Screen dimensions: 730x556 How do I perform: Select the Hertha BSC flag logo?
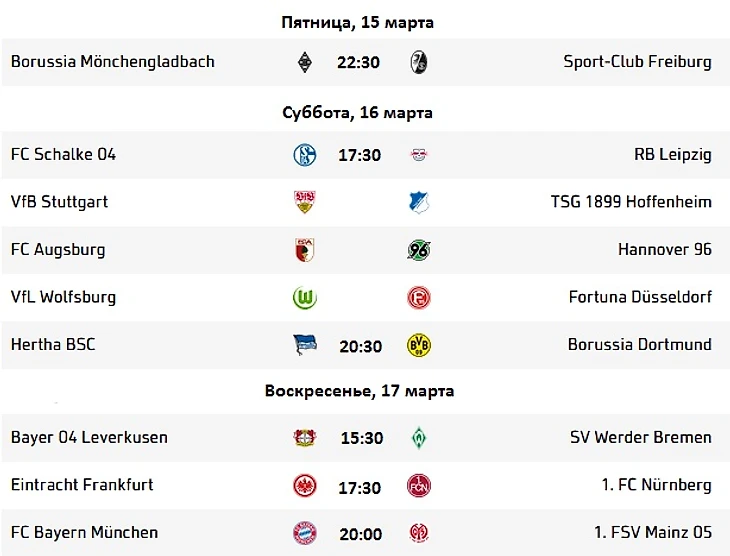(305, 345)
